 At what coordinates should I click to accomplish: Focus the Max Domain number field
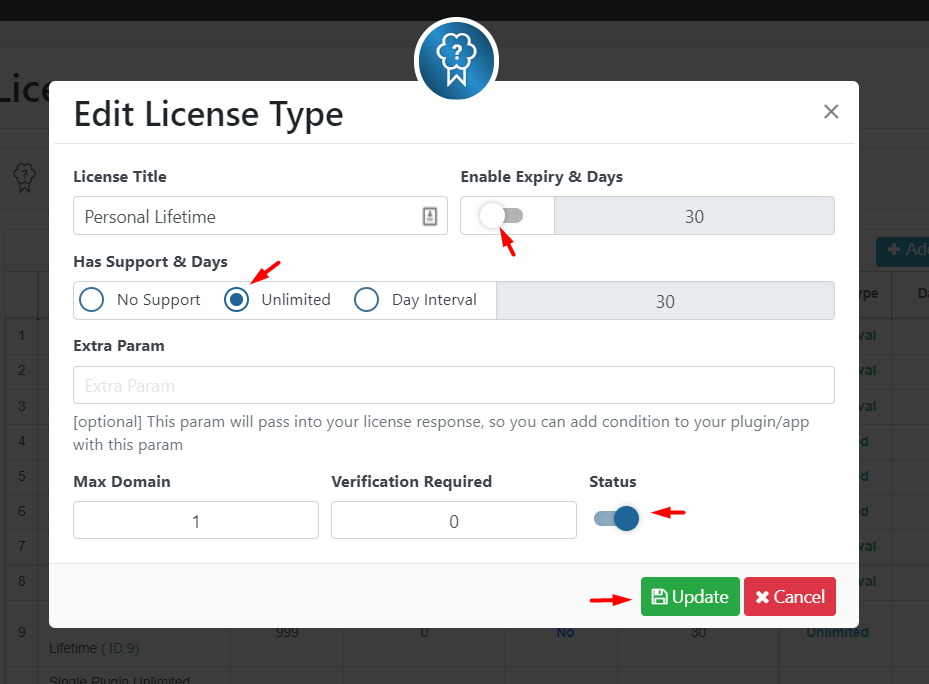tap(195, 519)
